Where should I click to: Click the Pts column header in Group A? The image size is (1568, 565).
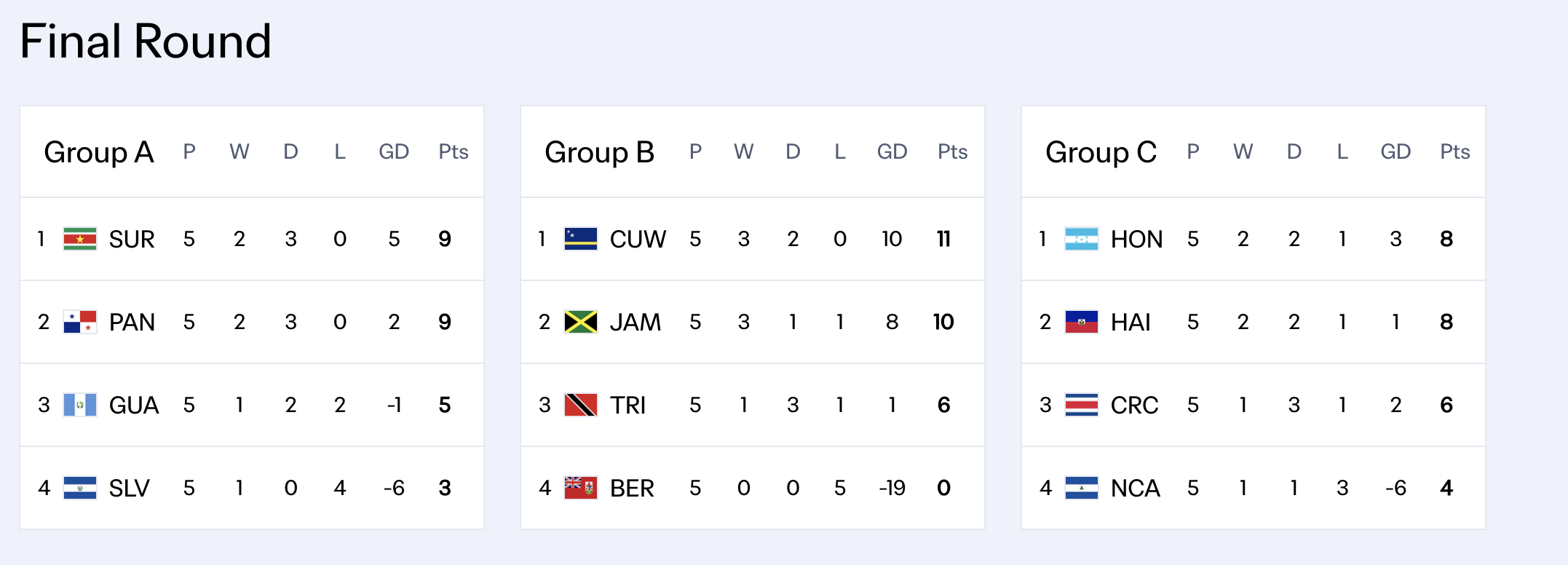pyautogui.click(x=453, y=151)
